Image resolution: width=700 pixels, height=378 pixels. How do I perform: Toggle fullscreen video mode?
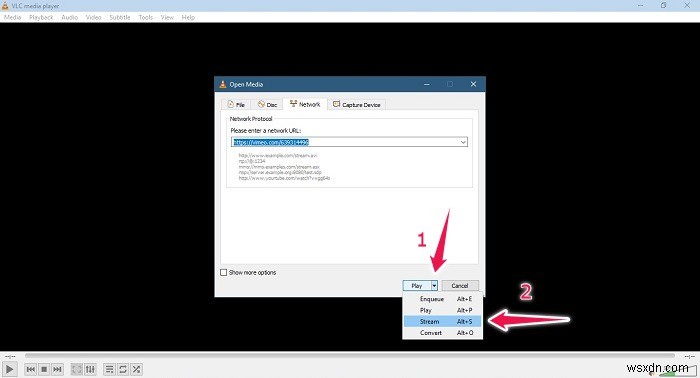(77, 369)
